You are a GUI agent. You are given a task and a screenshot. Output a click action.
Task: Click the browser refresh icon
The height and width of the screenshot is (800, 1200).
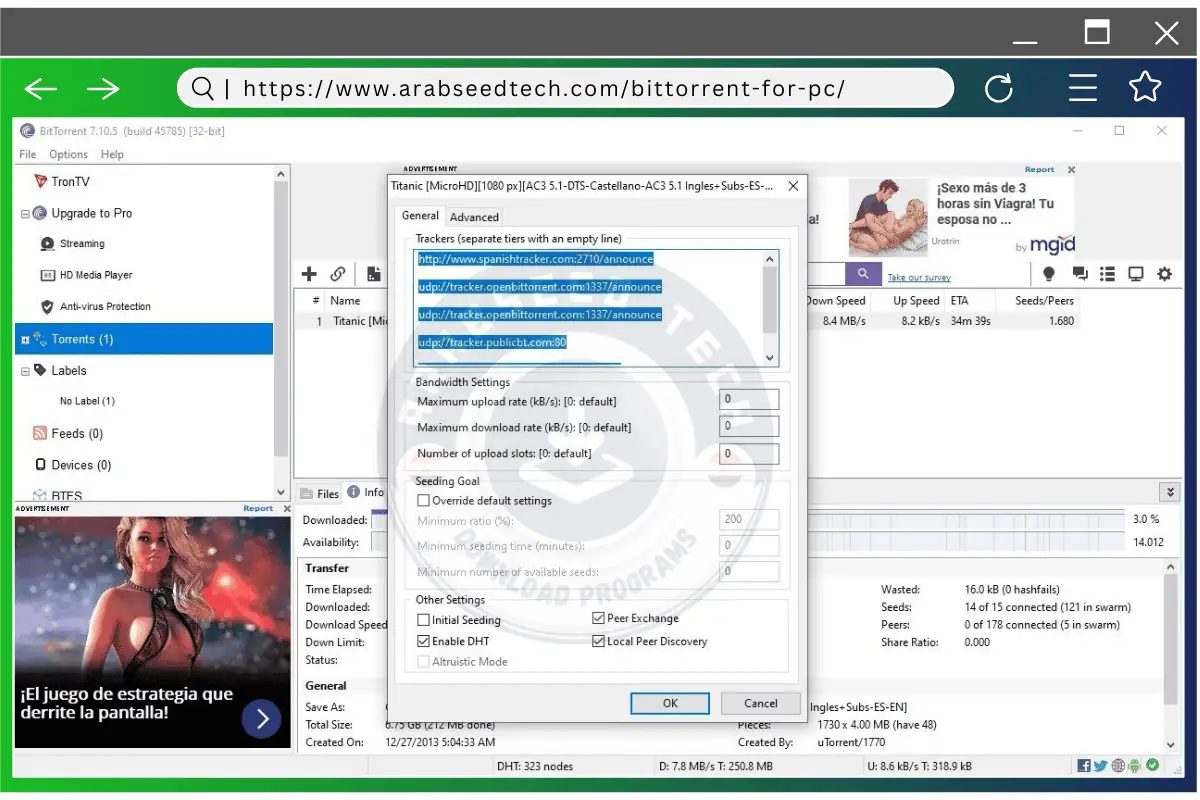(x=999, y=89)
